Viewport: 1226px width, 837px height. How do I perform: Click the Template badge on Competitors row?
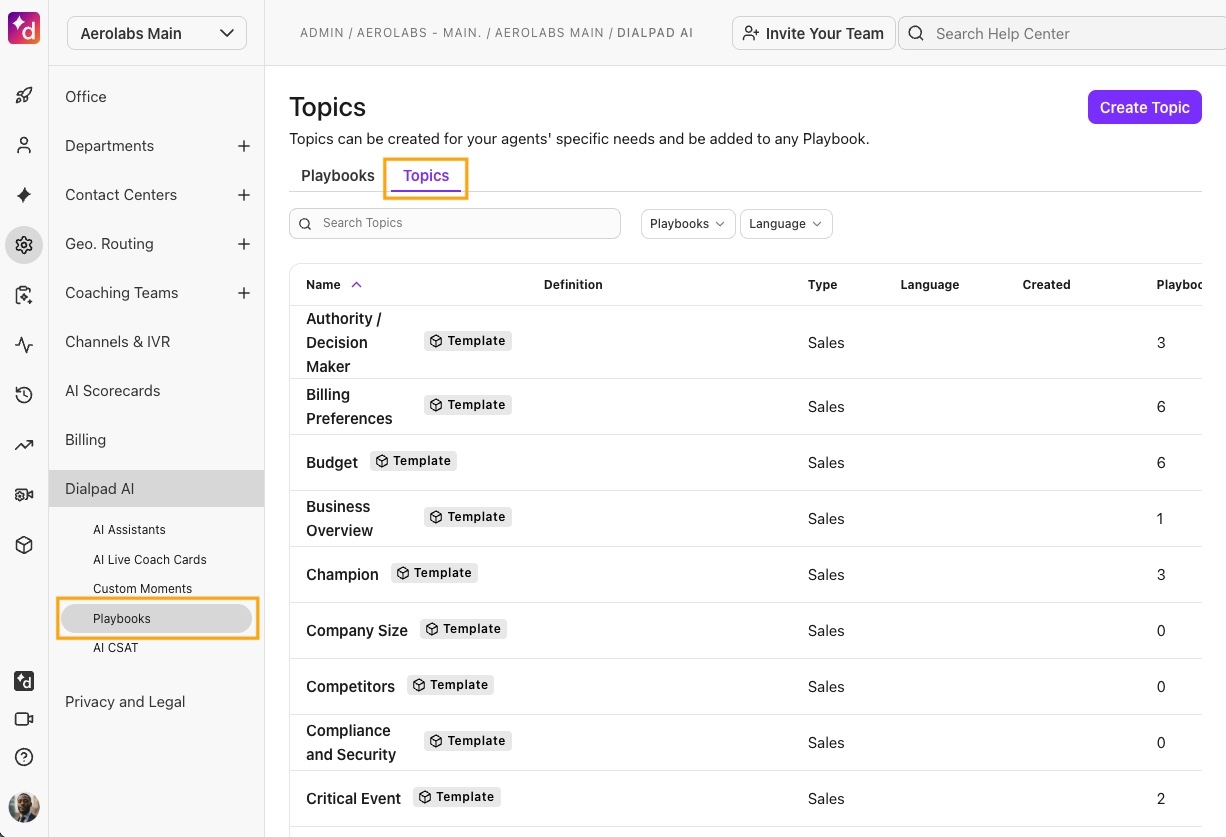[x=450, y=685]
